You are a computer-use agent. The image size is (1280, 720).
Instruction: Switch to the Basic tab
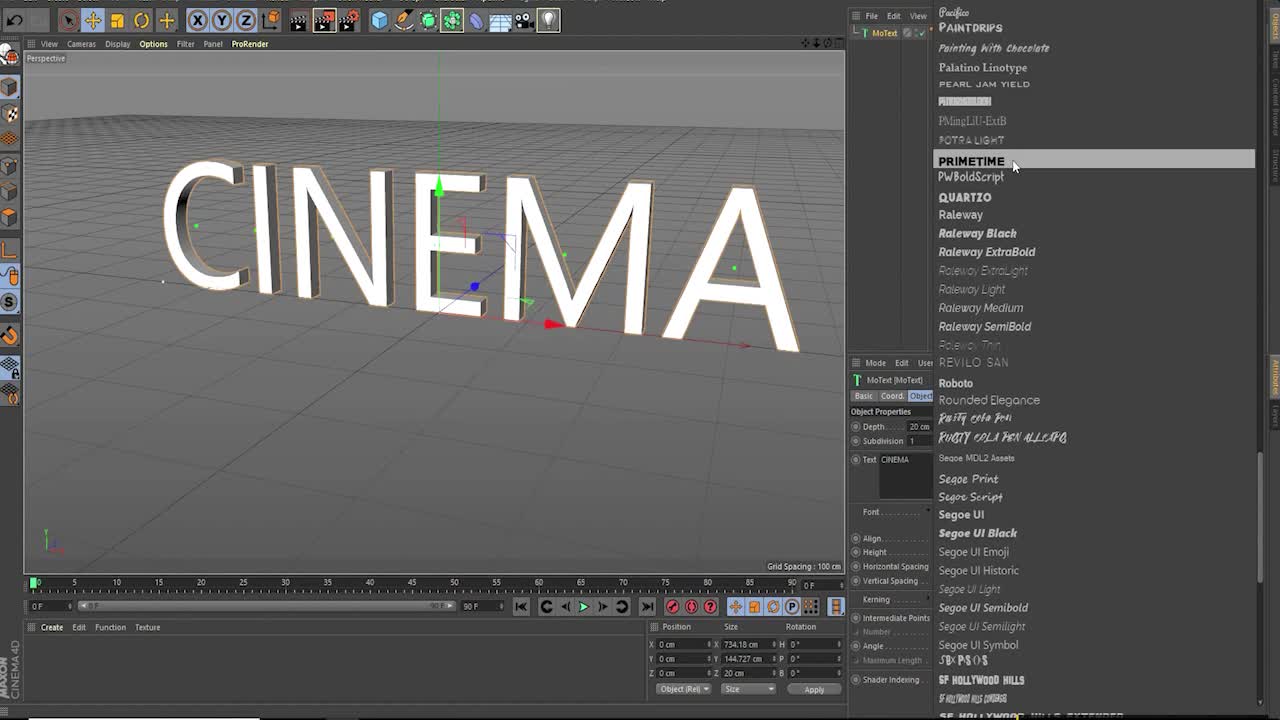(x=863, y=396)
